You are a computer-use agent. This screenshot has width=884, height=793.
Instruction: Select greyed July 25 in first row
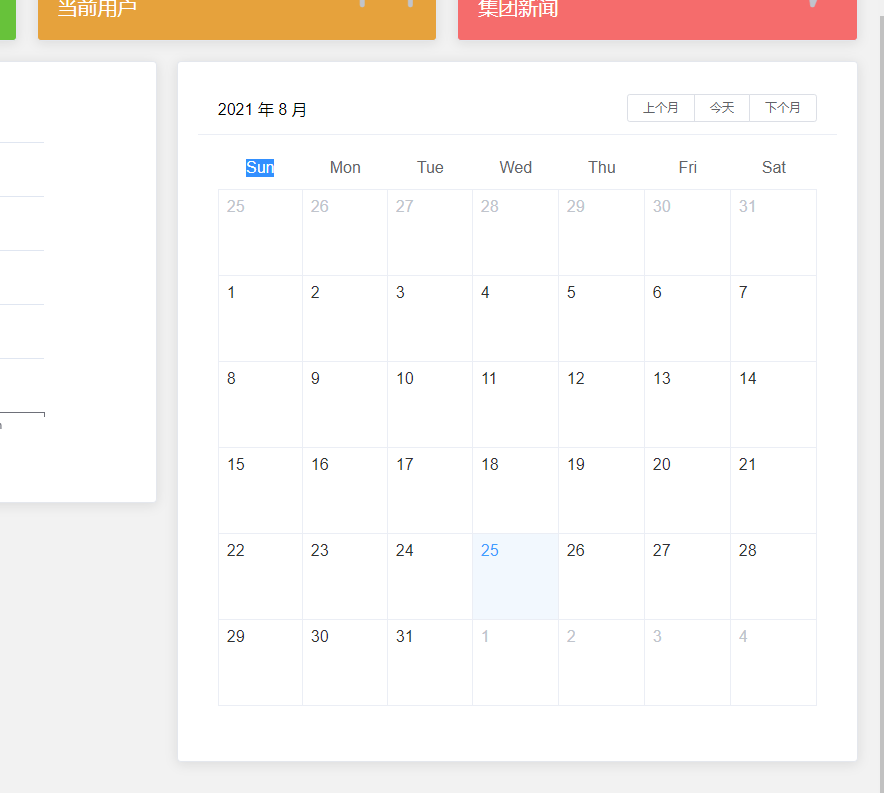point(260,233)
